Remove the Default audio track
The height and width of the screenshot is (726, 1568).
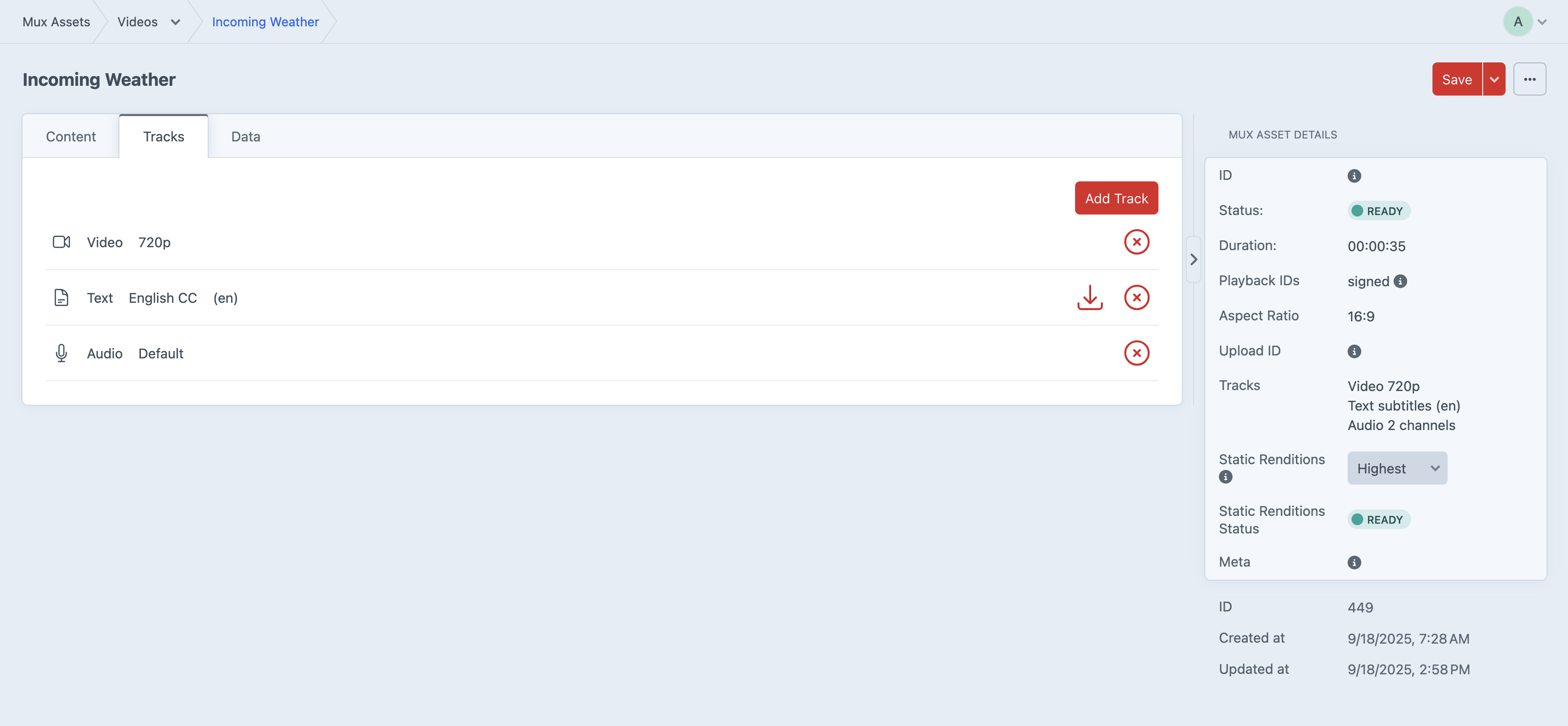click(x=1136, y=353)
